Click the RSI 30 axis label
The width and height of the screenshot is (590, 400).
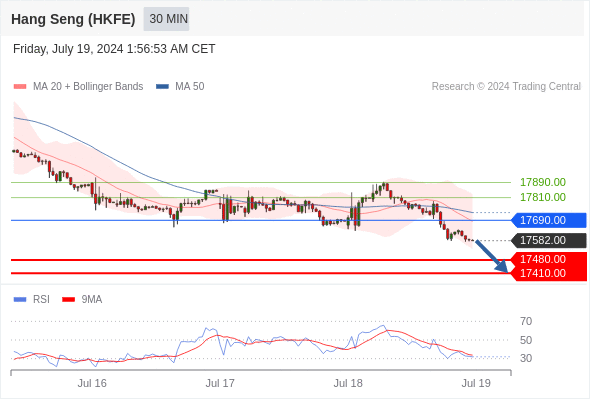(x=526, y=358)
